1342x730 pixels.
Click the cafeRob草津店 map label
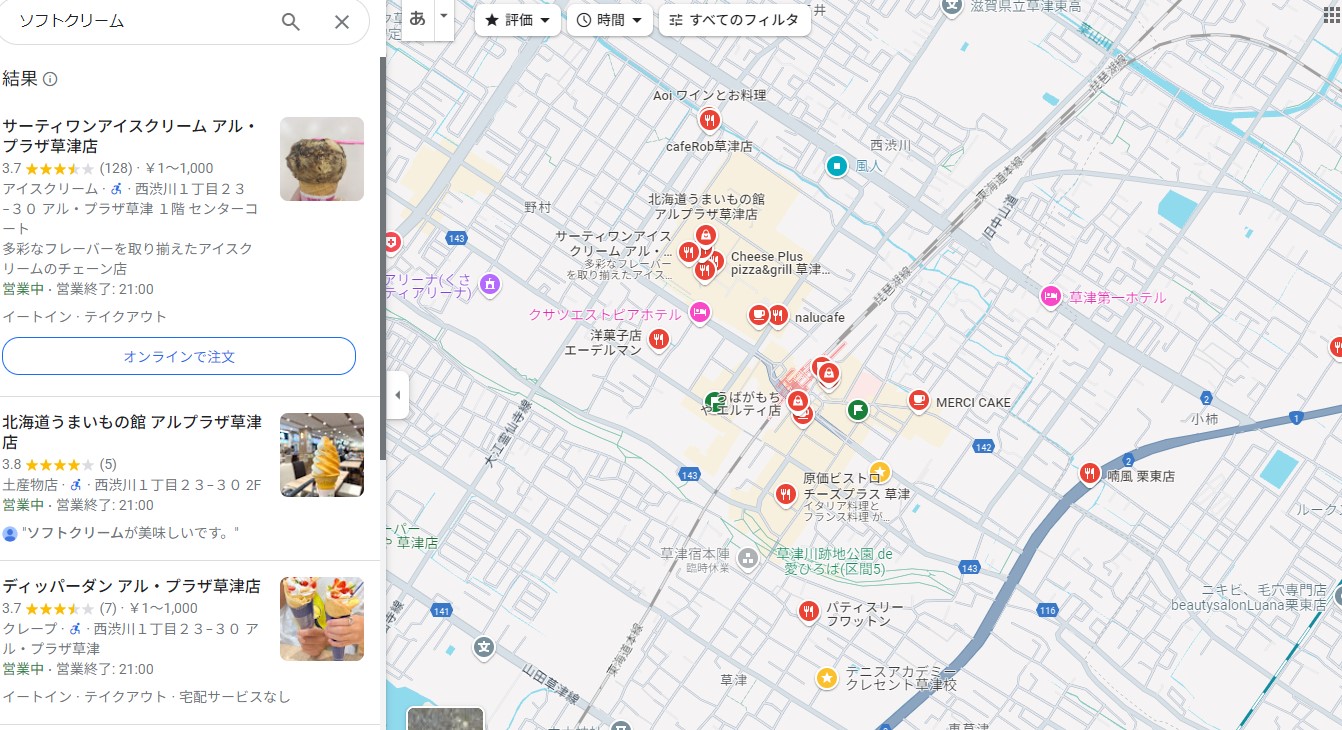(x=709, y=146)
